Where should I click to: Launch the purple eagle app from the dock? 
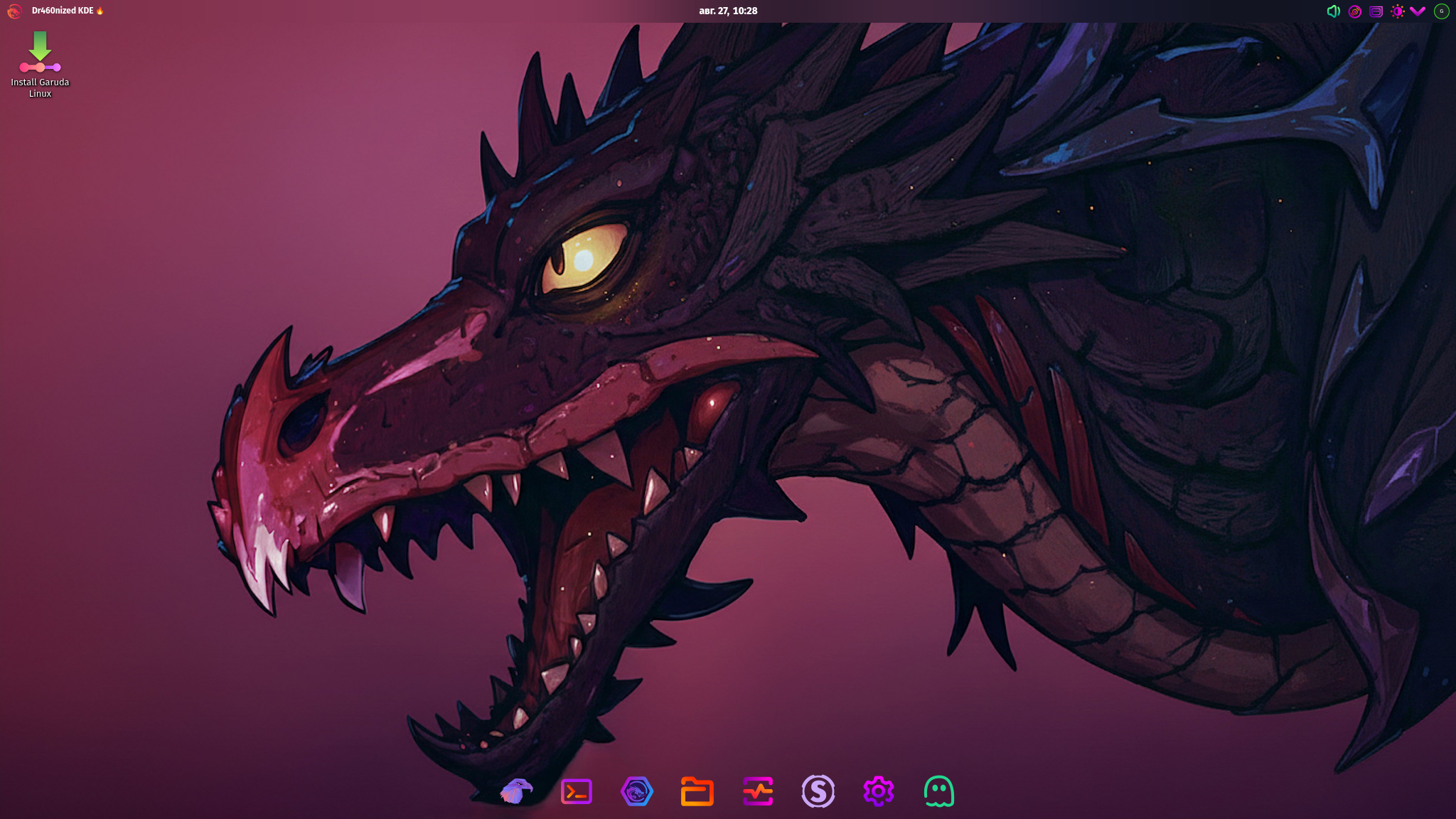coord(516,791)
